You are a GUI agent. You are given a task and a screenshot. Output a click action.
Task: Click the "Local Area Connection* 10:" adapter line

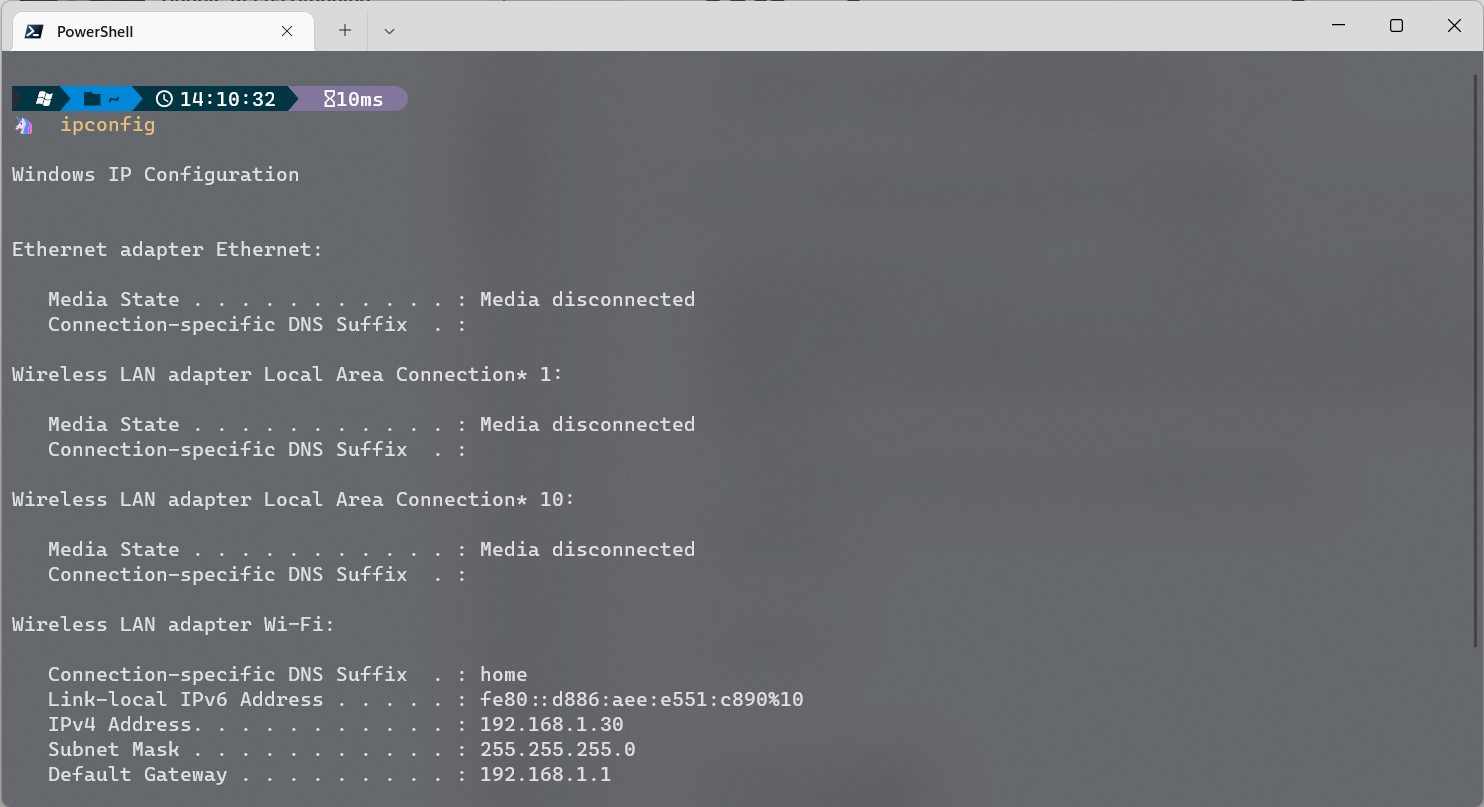[x=294, y=499]
